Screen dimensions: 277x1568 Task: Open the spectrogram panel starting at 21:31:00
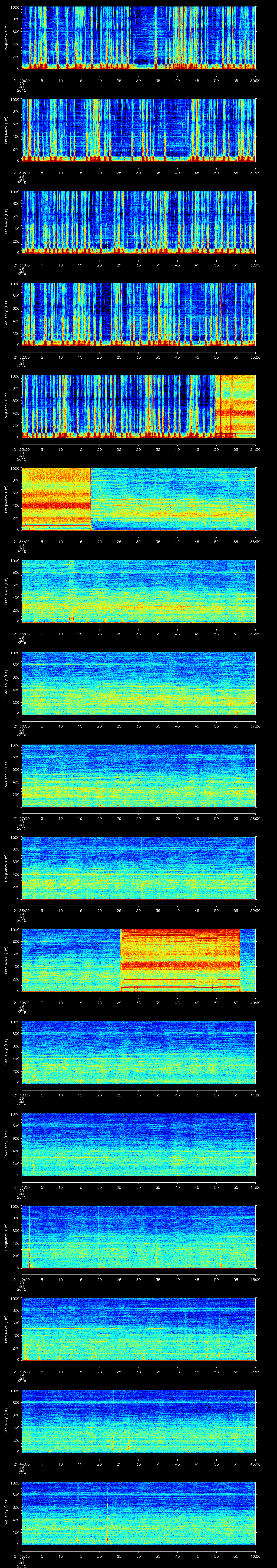139,222
